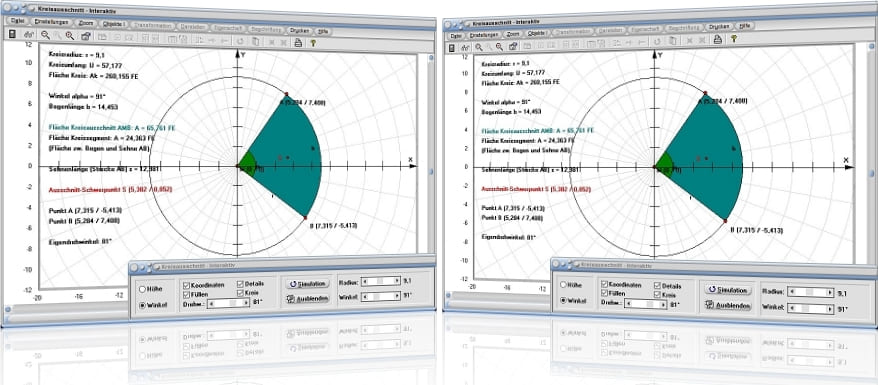Open the Hilfe menu in left window
The image size is (878, 385).
(x=323, y=31)
